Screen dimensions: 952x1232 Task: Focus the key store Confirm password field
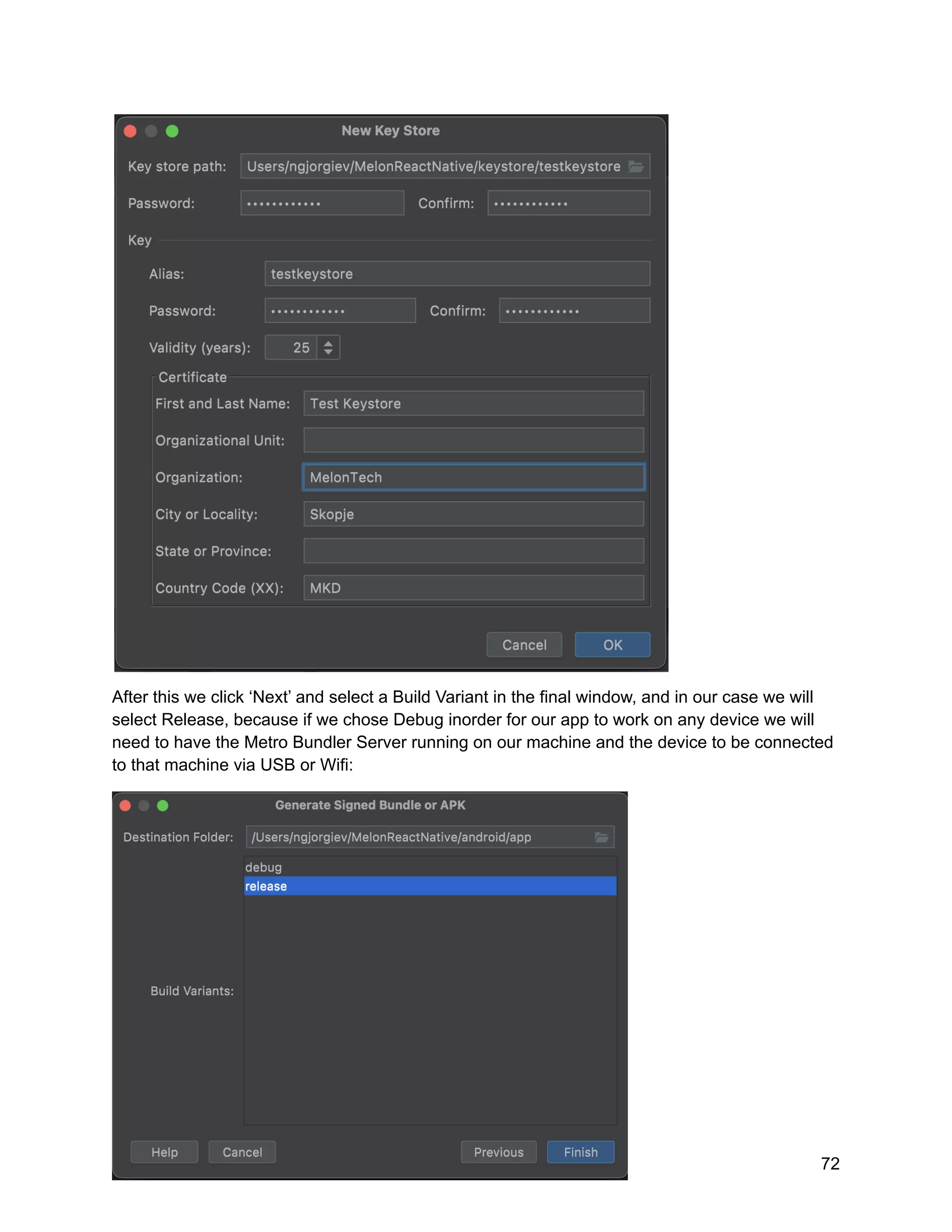pos(569,203)
